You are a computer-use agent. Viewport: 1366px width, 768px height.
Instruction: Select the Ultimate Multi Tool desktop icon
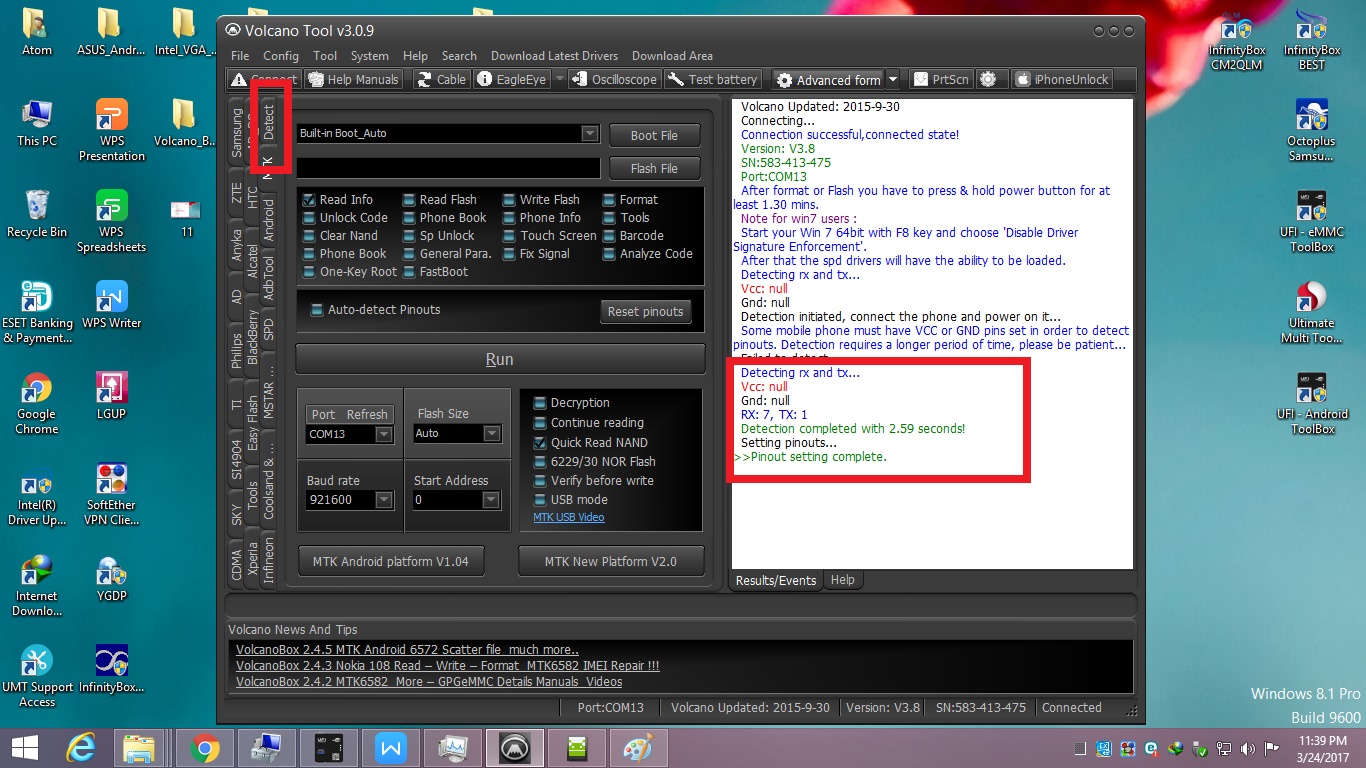[1311, 313]
